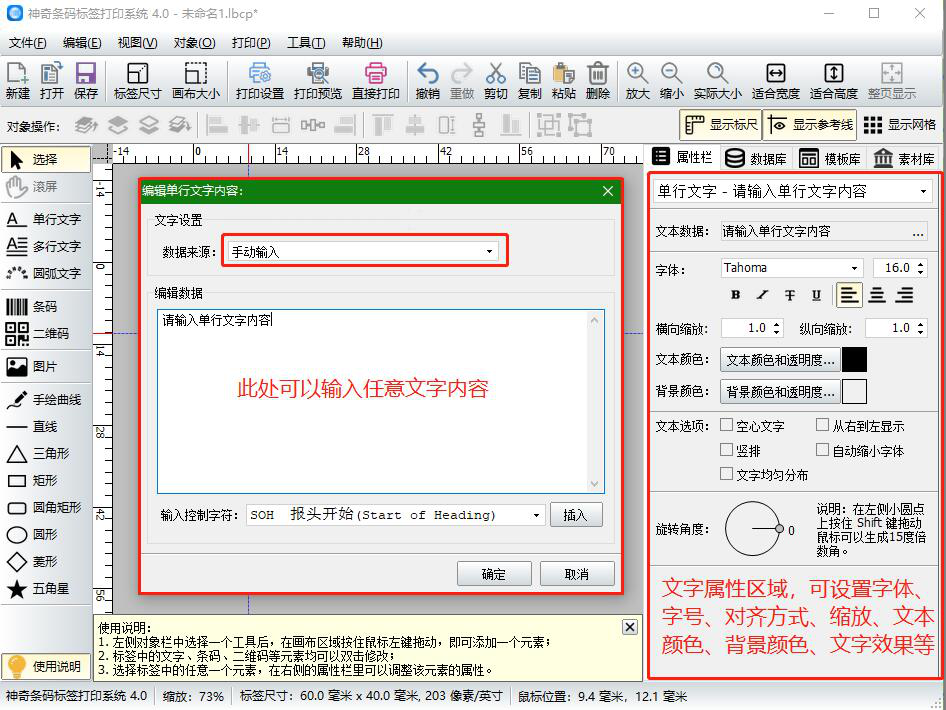Click the 新建 (New) toolbar icon
Viewport: 946px width, 710px height.
click(17, 80)
